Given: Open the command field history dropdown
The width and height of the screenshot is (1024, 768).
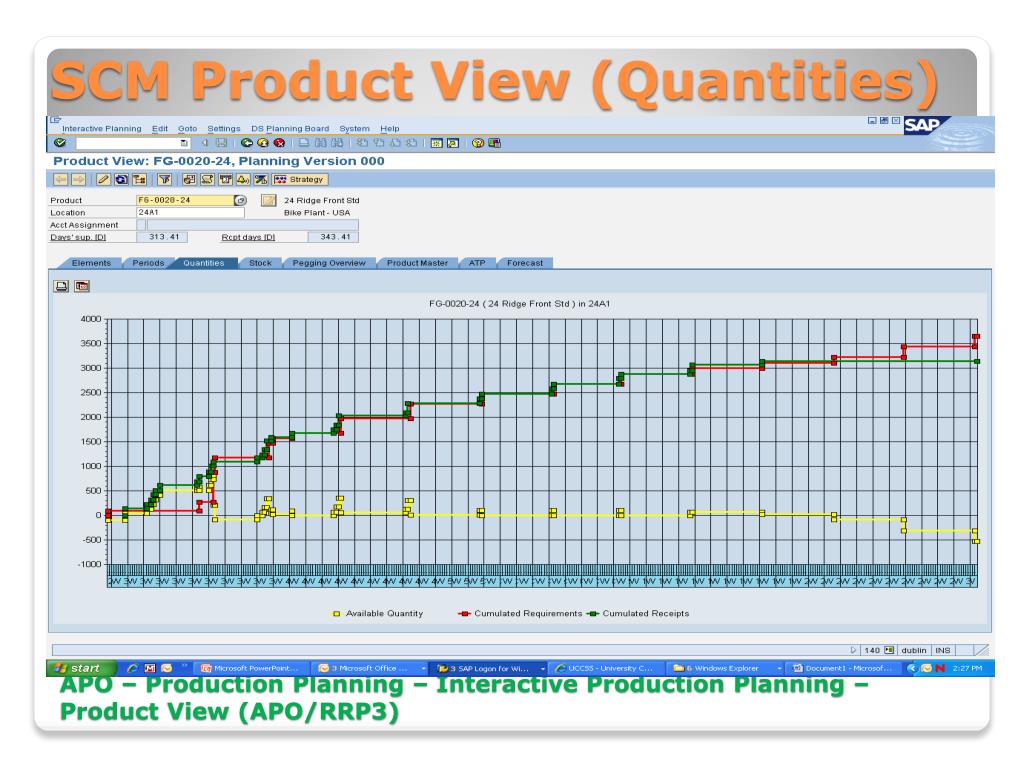Looking at the screenshot, I should [x=184, y=143].
